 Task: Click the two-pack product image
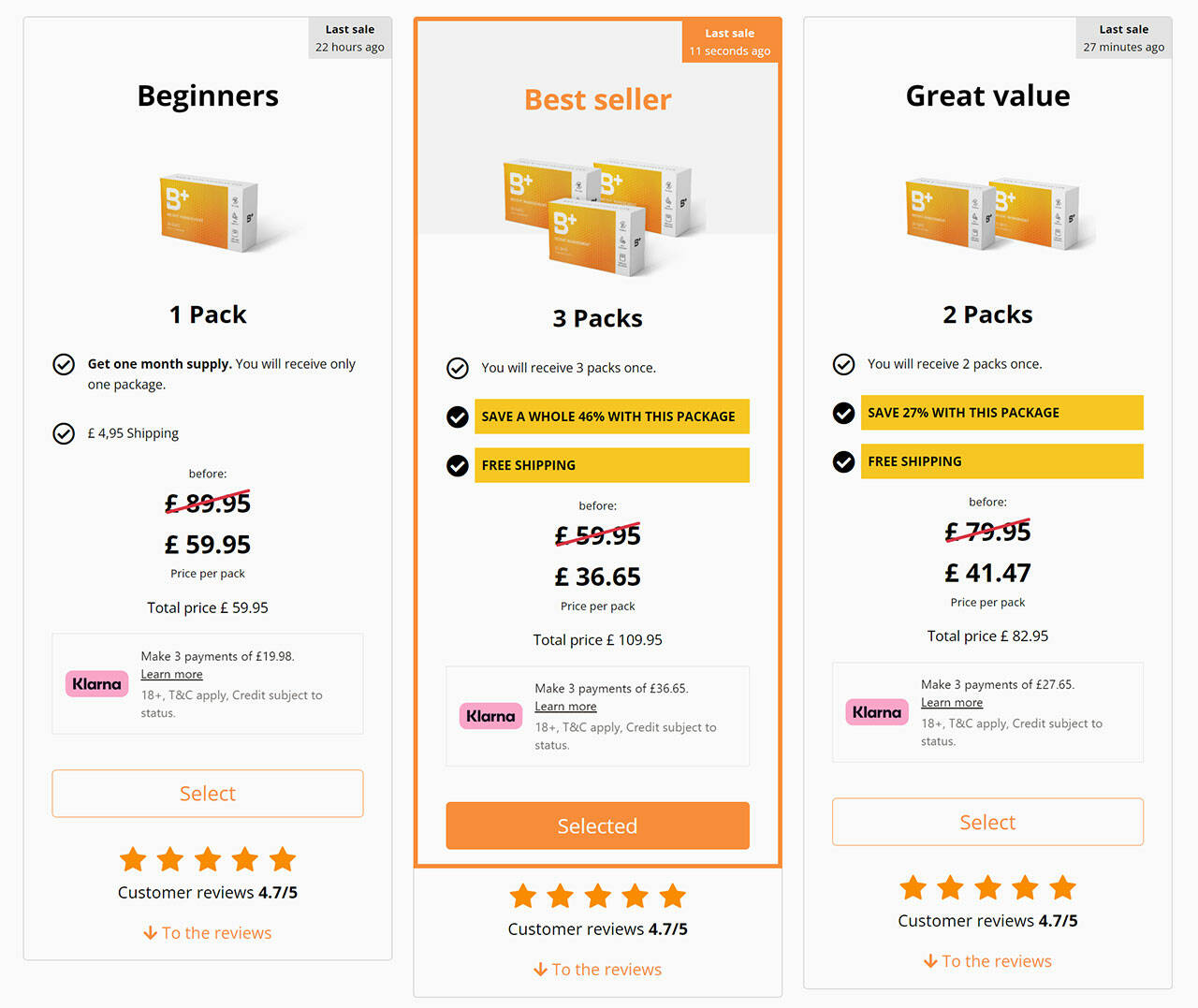tap(992, 213)
